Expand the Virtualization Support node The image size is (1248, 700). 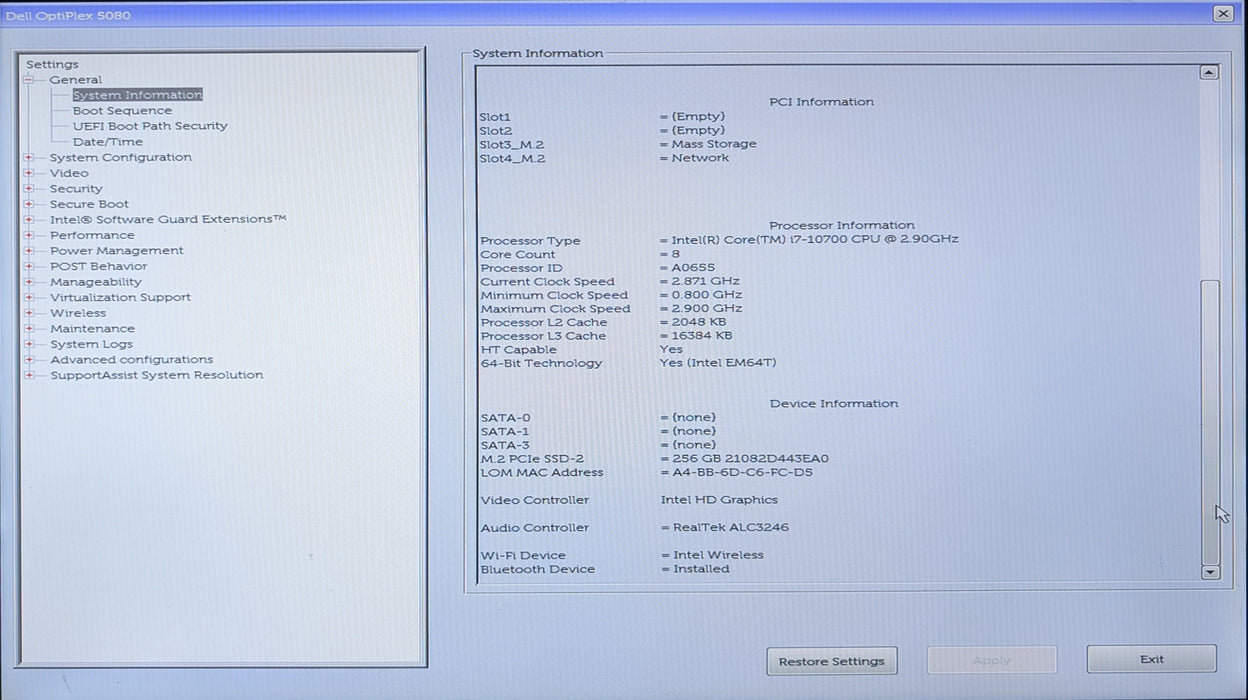coord(29,297)
